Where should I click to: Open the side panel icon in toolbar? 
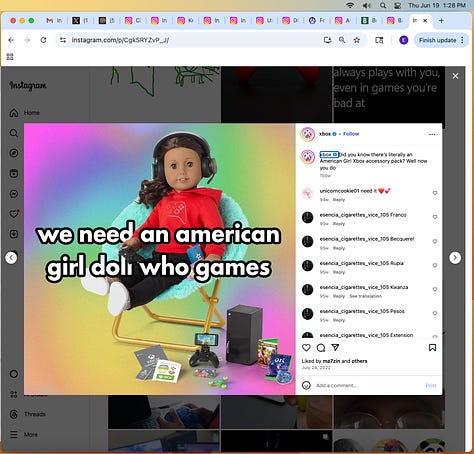pos(379,40)
